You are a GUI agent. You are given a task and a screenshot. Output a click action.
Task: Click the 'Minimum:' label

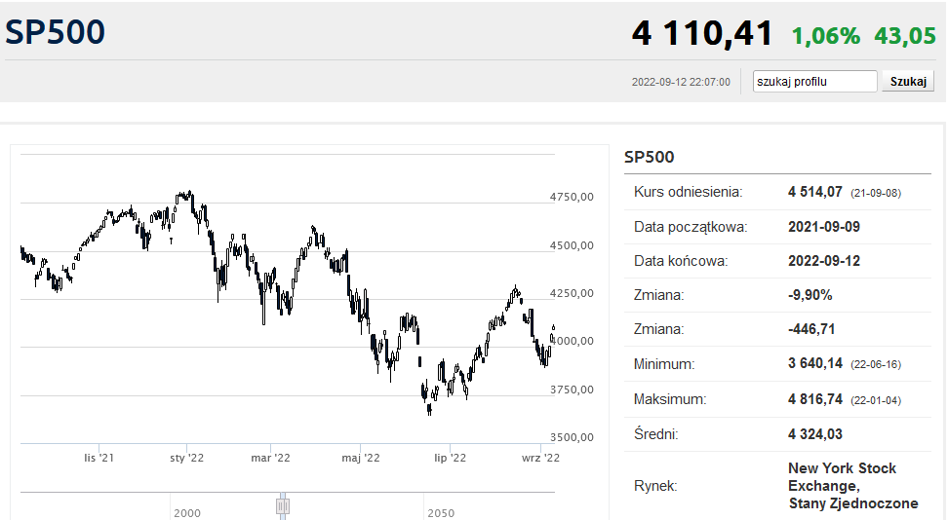tap(664, 364)
